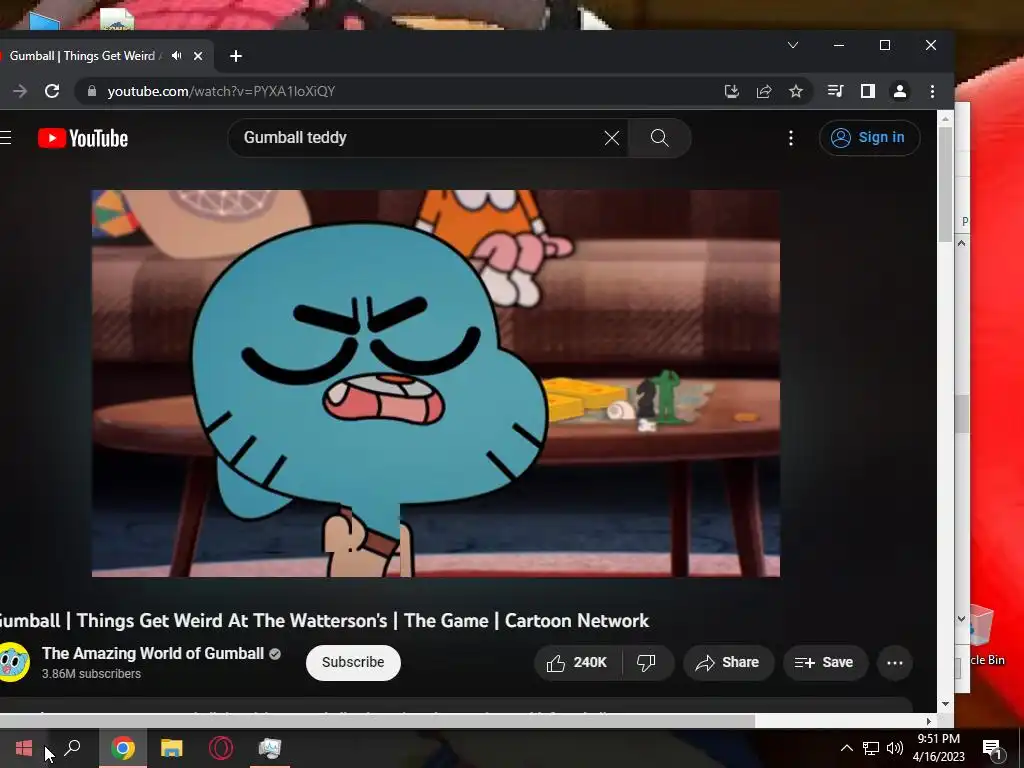Screen dimensions: 1024x768
Task: Open The Amazing World of Gumball avatar
Action: click(14, 662)
